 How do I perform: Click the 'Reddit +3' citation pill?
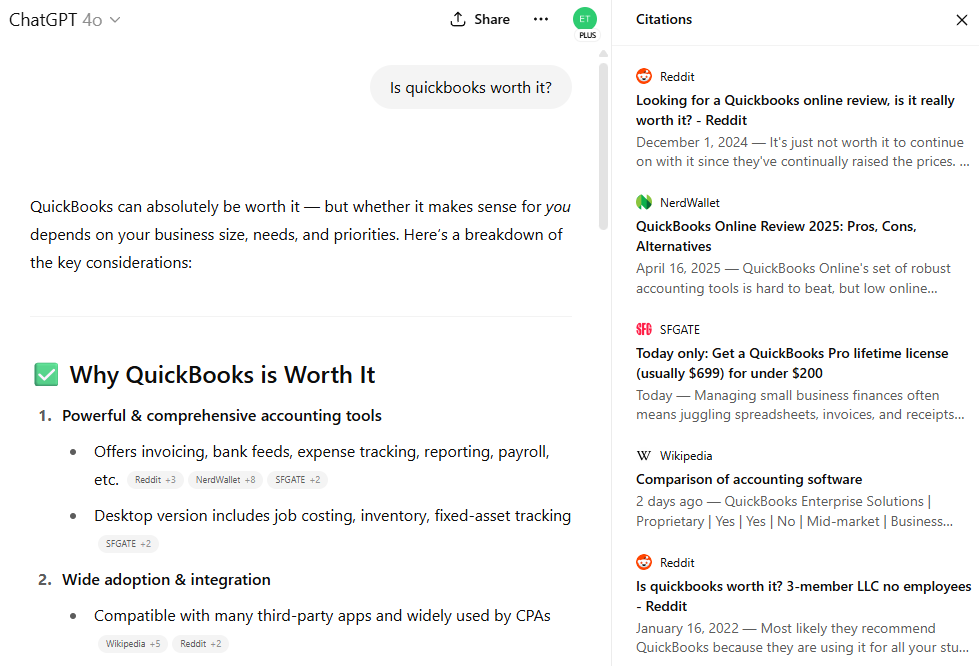pyautogui.click(x=155, y=479)
